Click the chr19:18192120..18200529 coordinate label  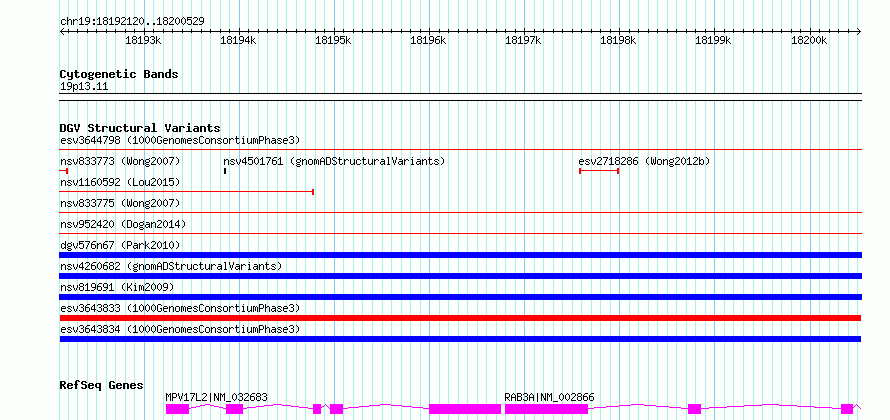pyautogui.click(x=132, y=22)
